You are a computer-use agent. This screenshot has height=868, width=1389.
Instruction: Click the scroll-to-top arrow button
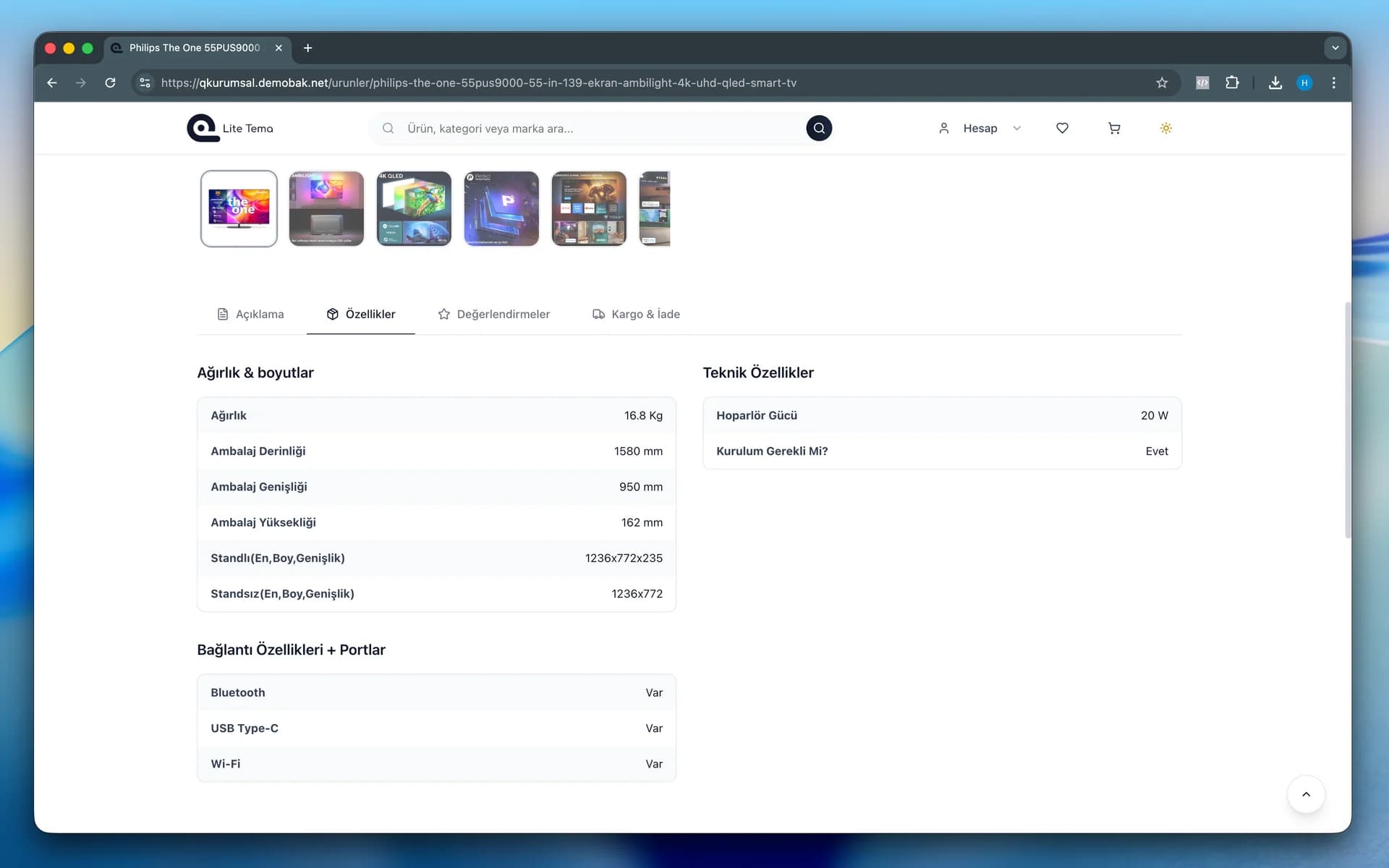pyautogui.click(x=1306, y=794)
